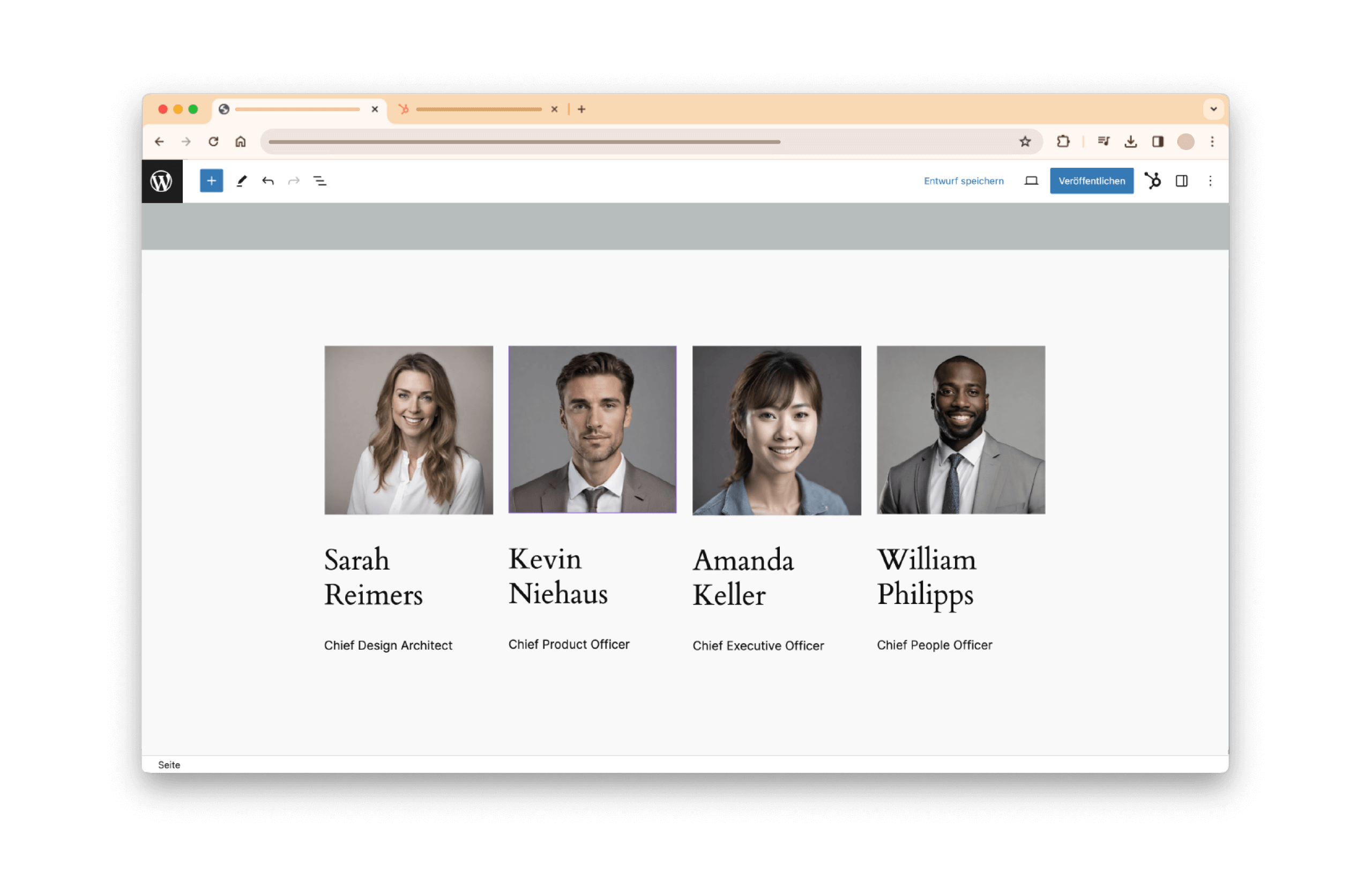
Task: Click the Settings sidebar toggle icon
Action: (1180, 181)
